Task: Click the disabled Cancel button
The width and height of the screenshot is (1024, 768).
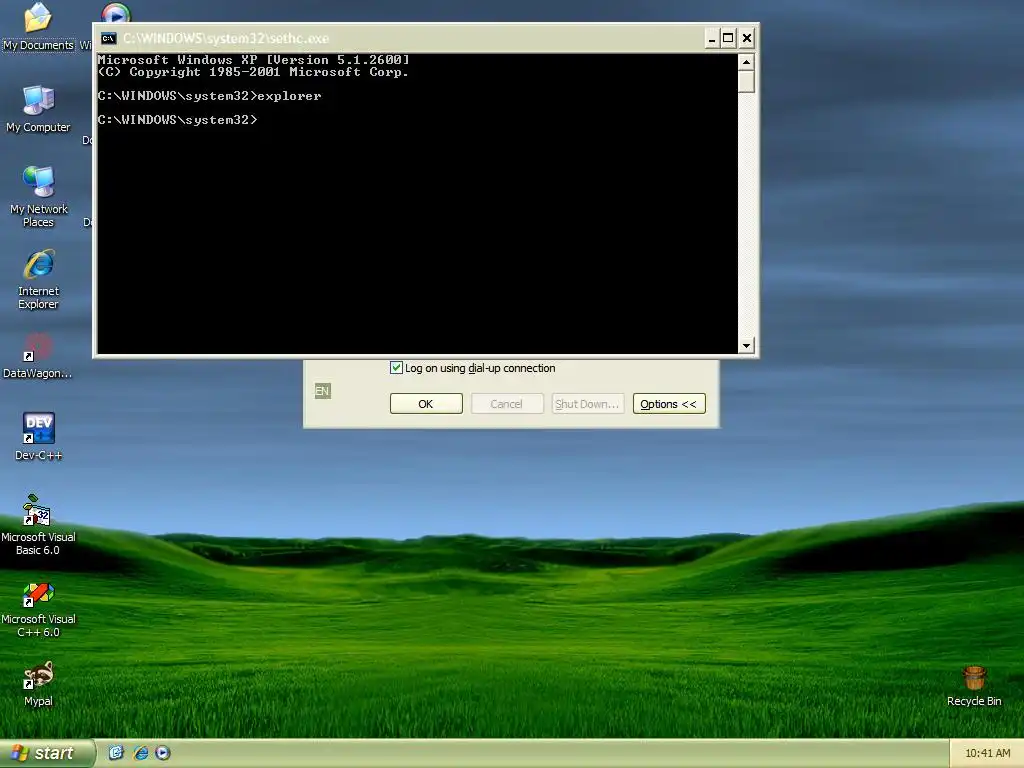Action: click(507, 404)
